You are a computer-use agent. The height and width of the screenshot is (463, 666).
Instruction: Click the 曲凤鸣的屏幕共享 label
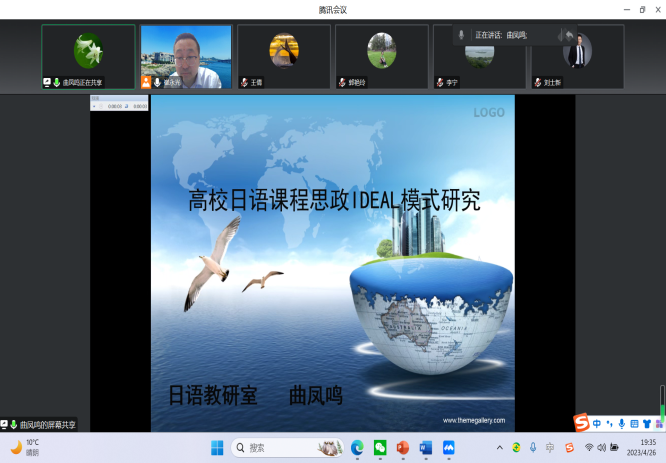pyautogui.click(x=45, y=425)
